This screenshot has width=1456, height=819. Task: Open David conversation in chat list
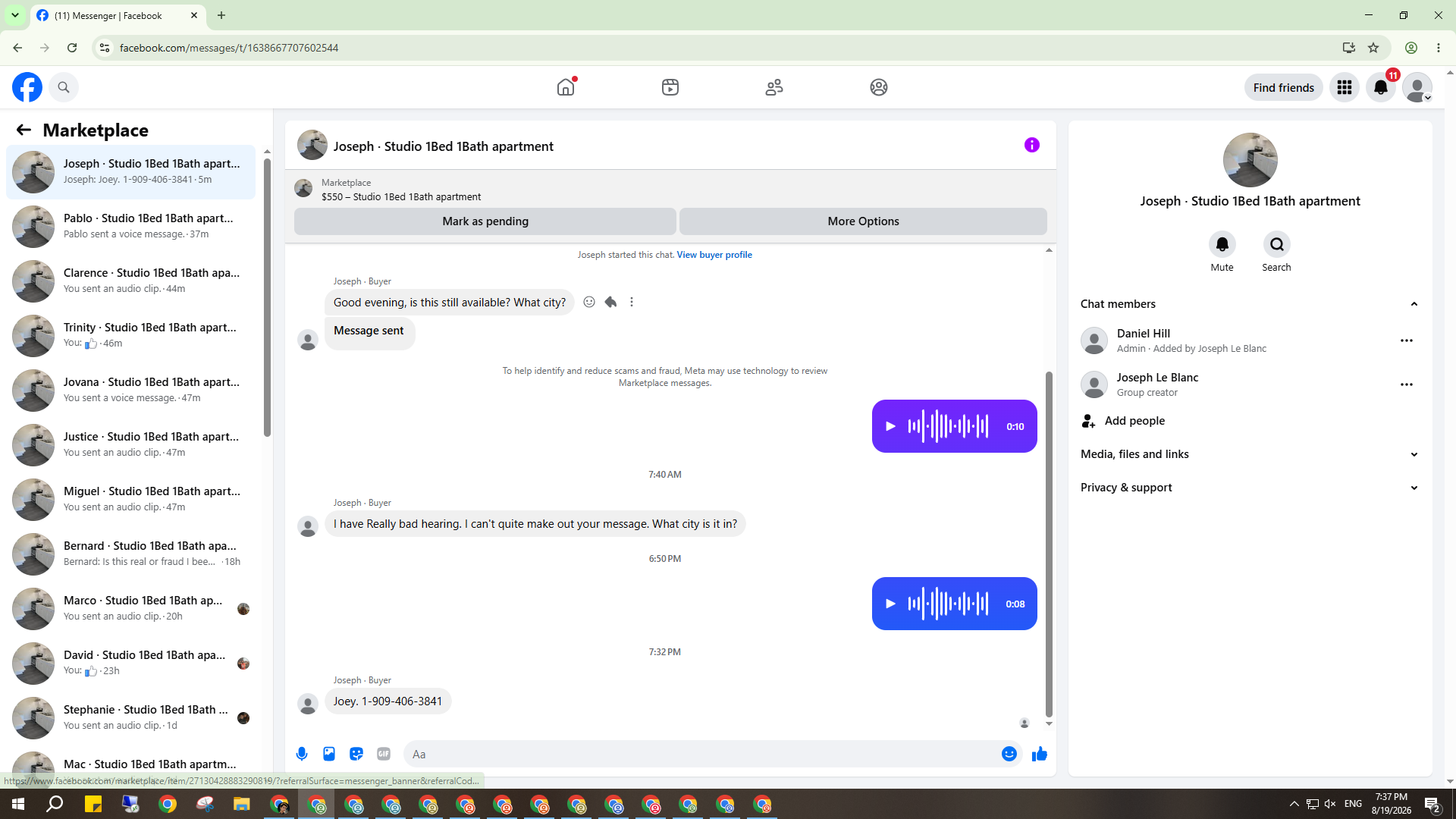pyautogui.click(x=131, y=664)
